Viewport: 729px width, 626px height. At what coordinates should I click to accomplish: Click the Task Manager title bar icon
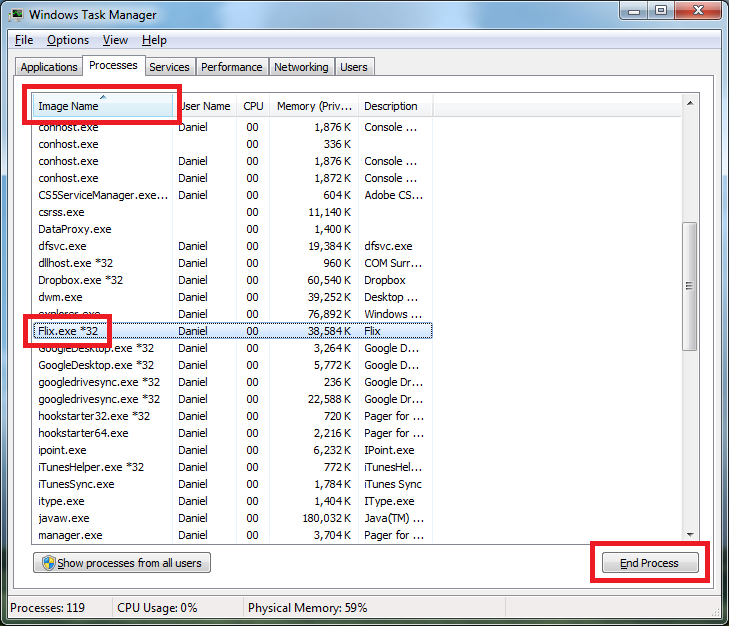tap(17, 14)
